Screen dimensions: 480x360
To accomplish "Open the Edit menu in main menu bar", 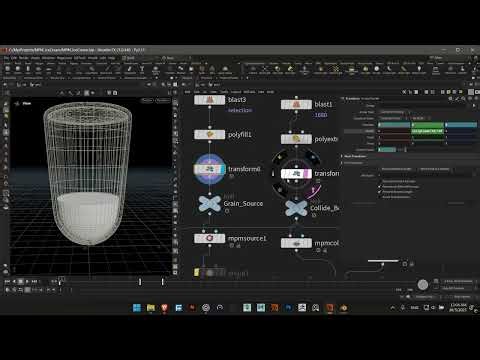I will pos(14,58).
